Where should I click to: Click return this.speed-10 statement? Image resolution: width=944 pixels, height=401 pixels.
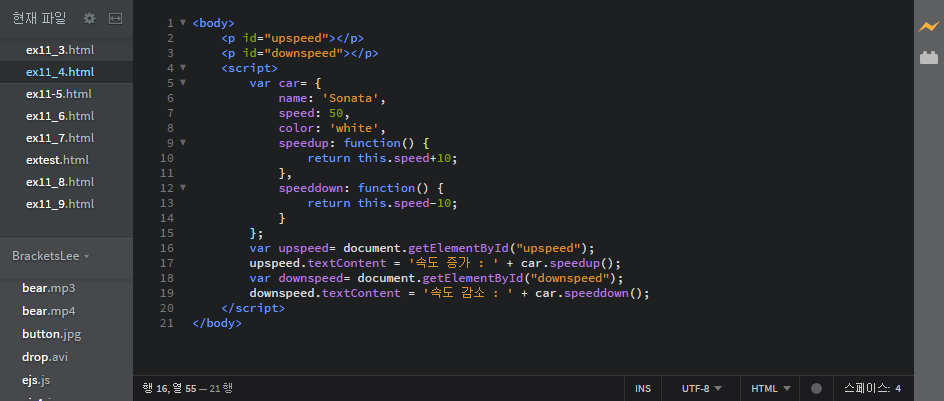(382, 203)
